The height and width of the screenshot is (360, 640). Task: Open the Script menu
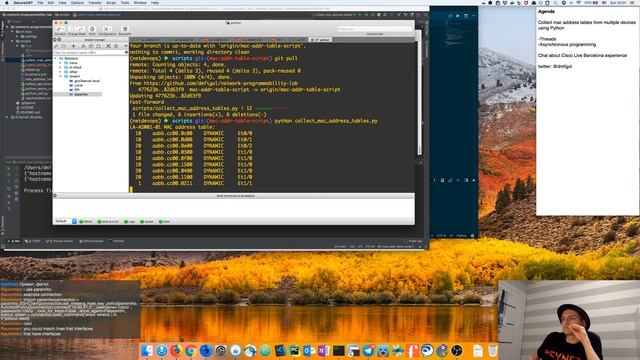click(x=111, y=3)
